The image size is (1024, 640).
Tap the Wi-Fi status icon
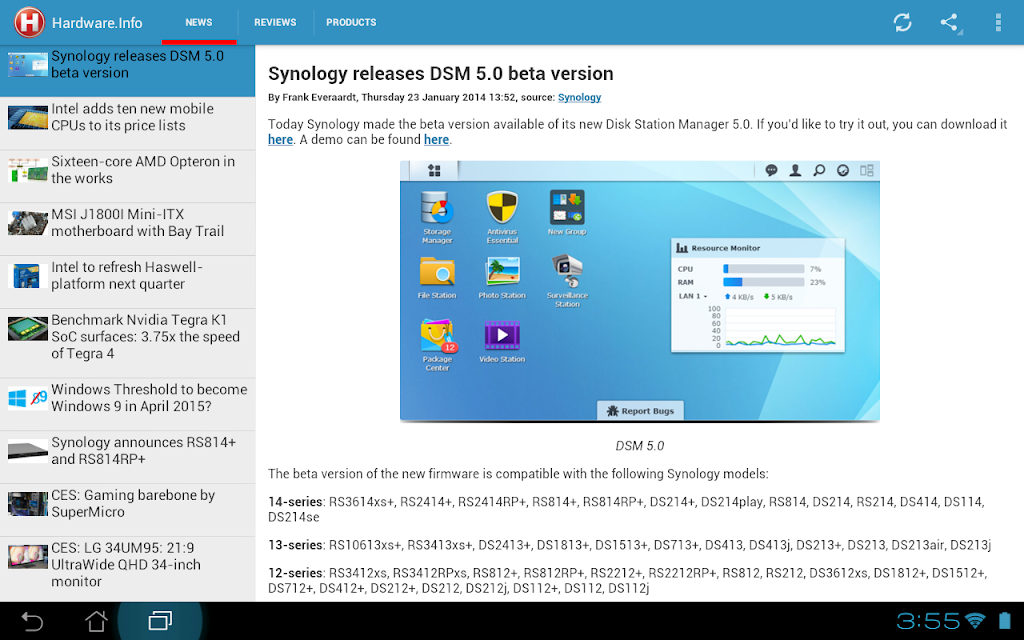[x=975, y=620]
